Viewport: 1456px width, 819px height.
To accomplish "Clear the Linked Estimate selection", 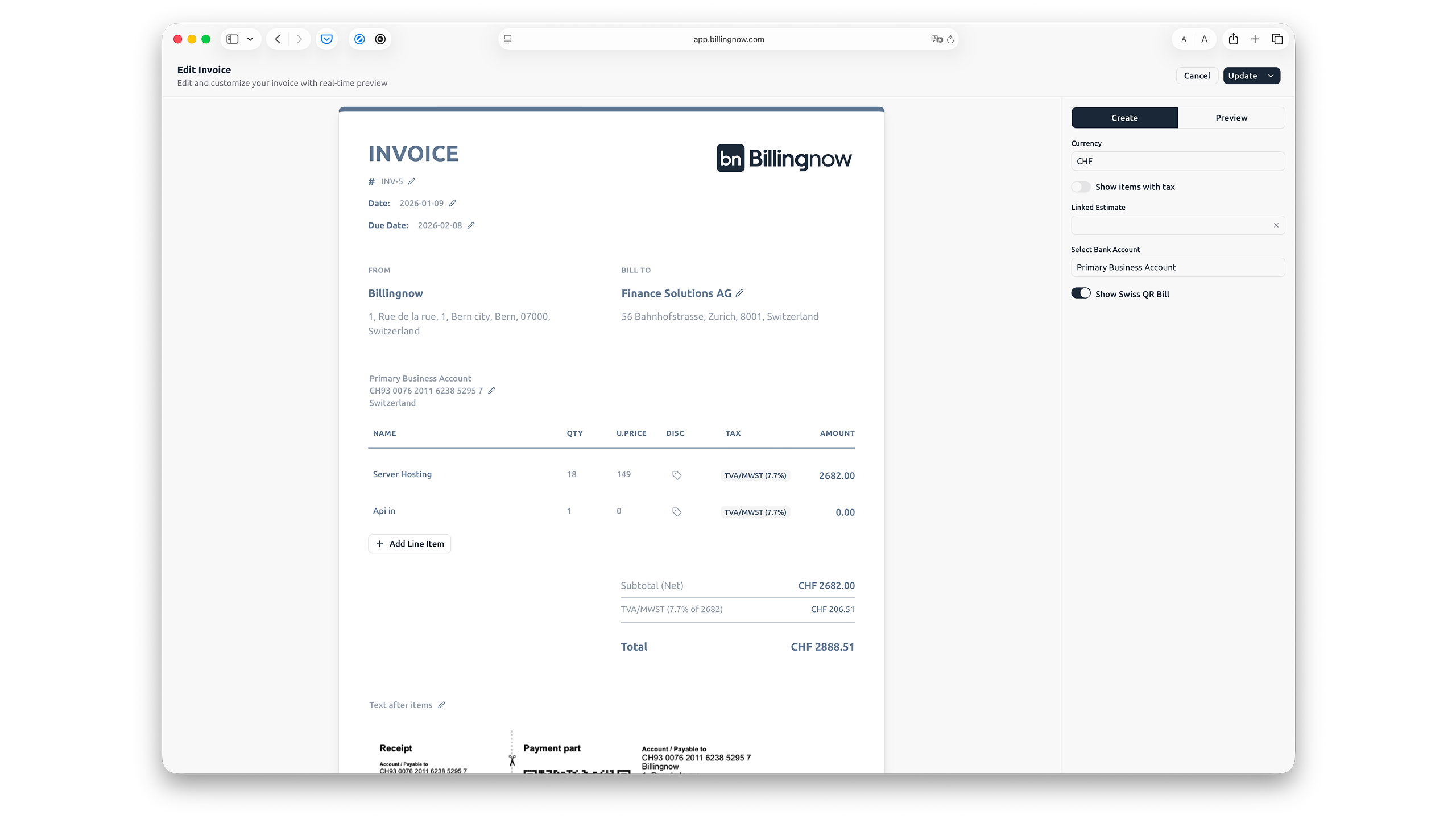I will pos(1276,225).
